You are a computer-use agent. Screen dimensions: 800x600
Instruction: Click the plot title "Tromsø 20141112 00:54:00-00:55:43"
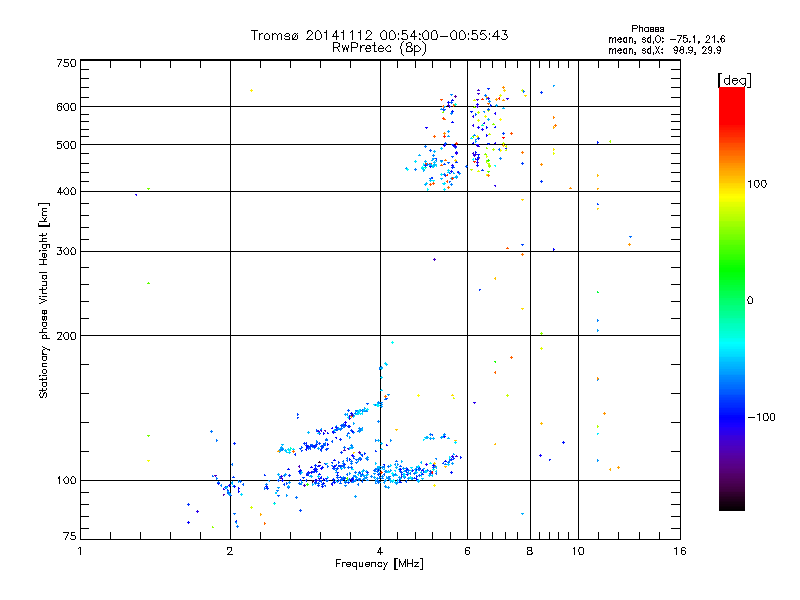(x=379, y=35)
